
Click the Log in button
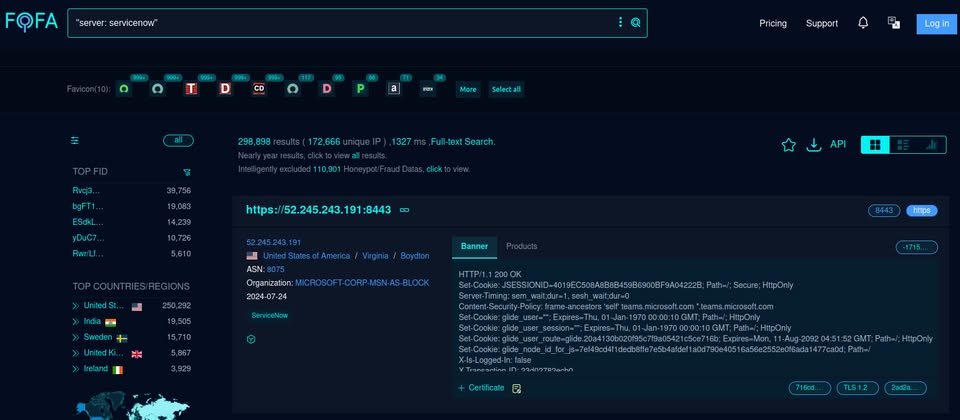coord(936,23)
